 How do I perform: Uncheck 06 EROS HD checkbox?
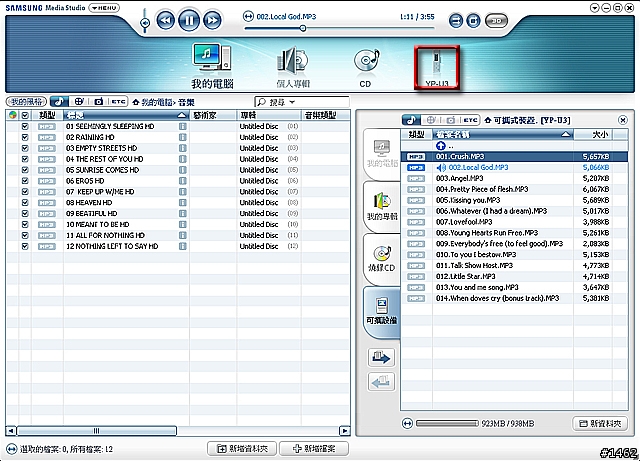pos(25,181)
